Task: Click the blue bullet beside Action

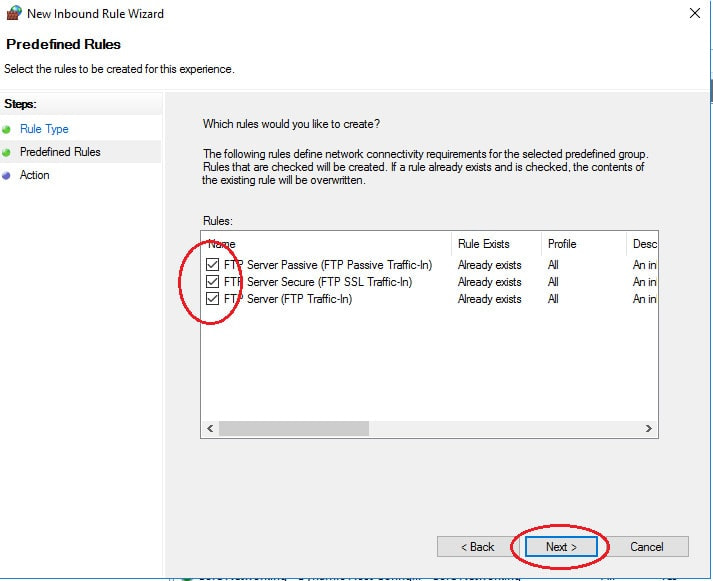Action: point(6,176)
